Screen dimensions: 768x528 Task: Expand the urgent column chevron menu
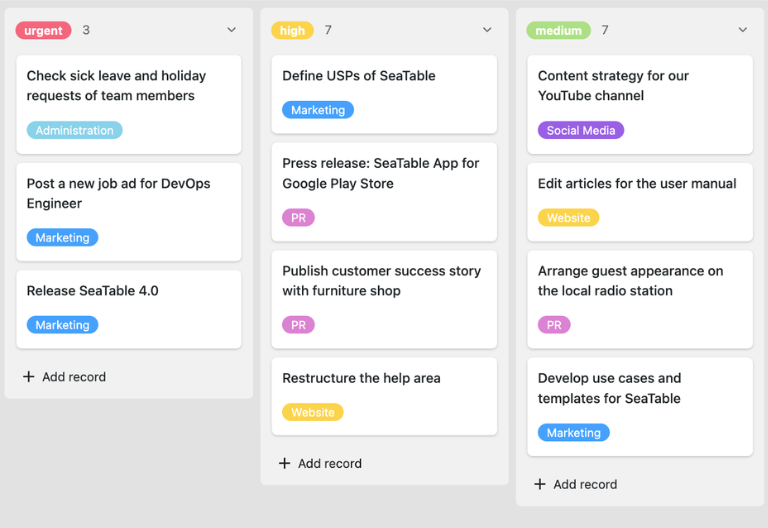(x=232, y=30)
